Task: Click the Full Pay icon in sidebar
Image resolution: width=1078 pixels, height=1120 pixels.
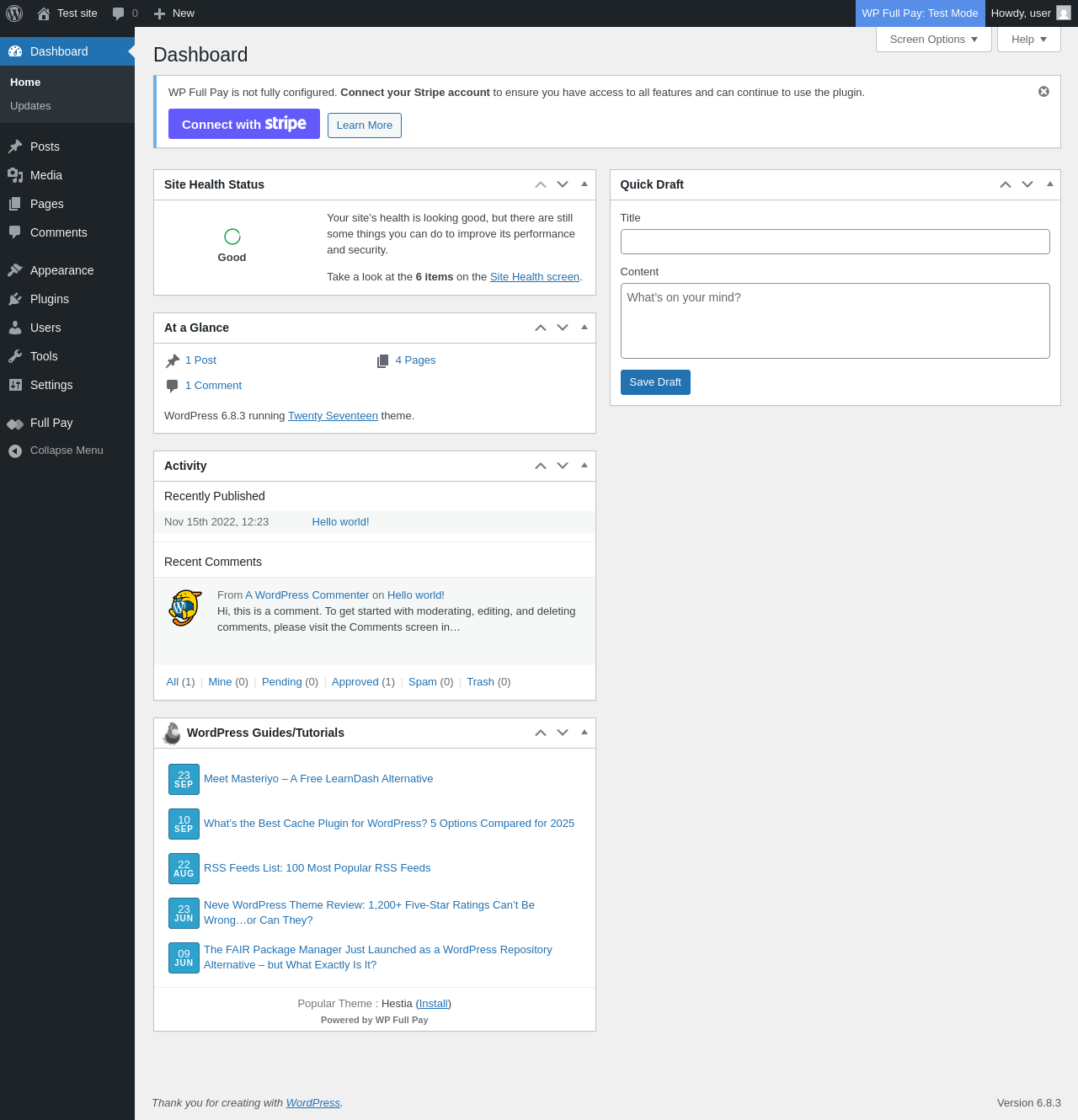Action: pos(15,424)
